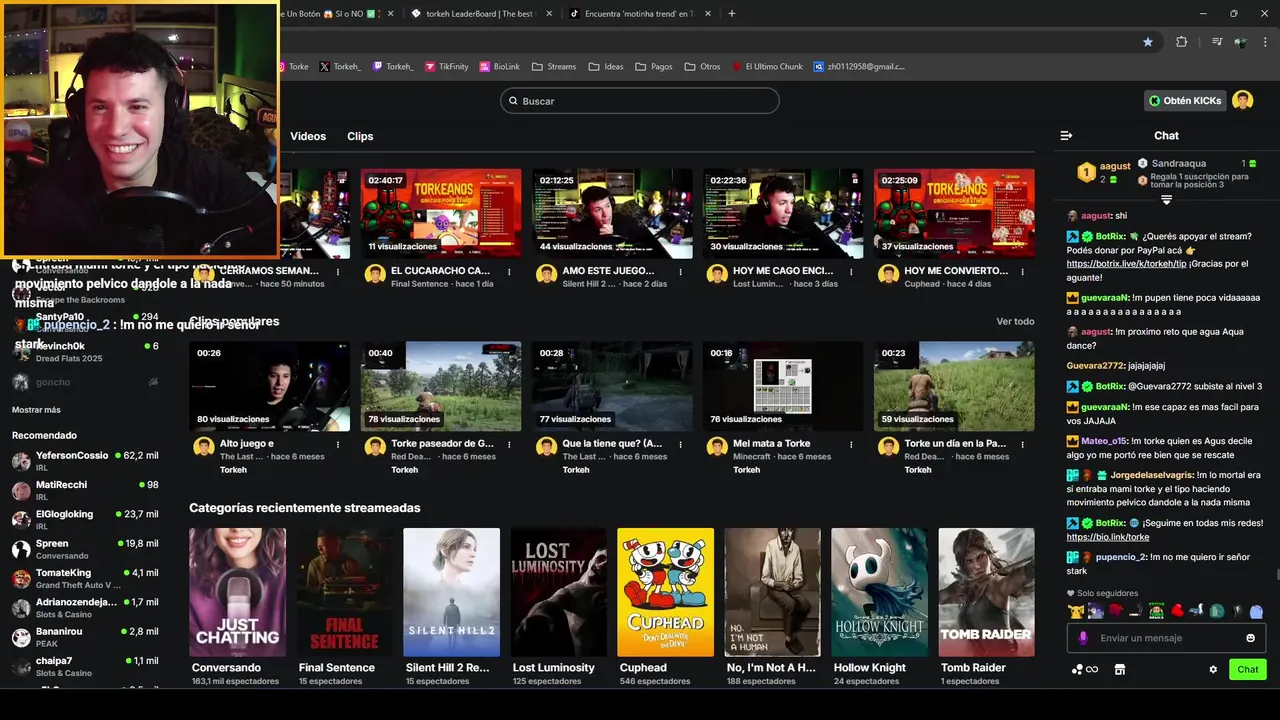Play the Torke paseador de G clip

pyautogui.click(x=441, y=386)
